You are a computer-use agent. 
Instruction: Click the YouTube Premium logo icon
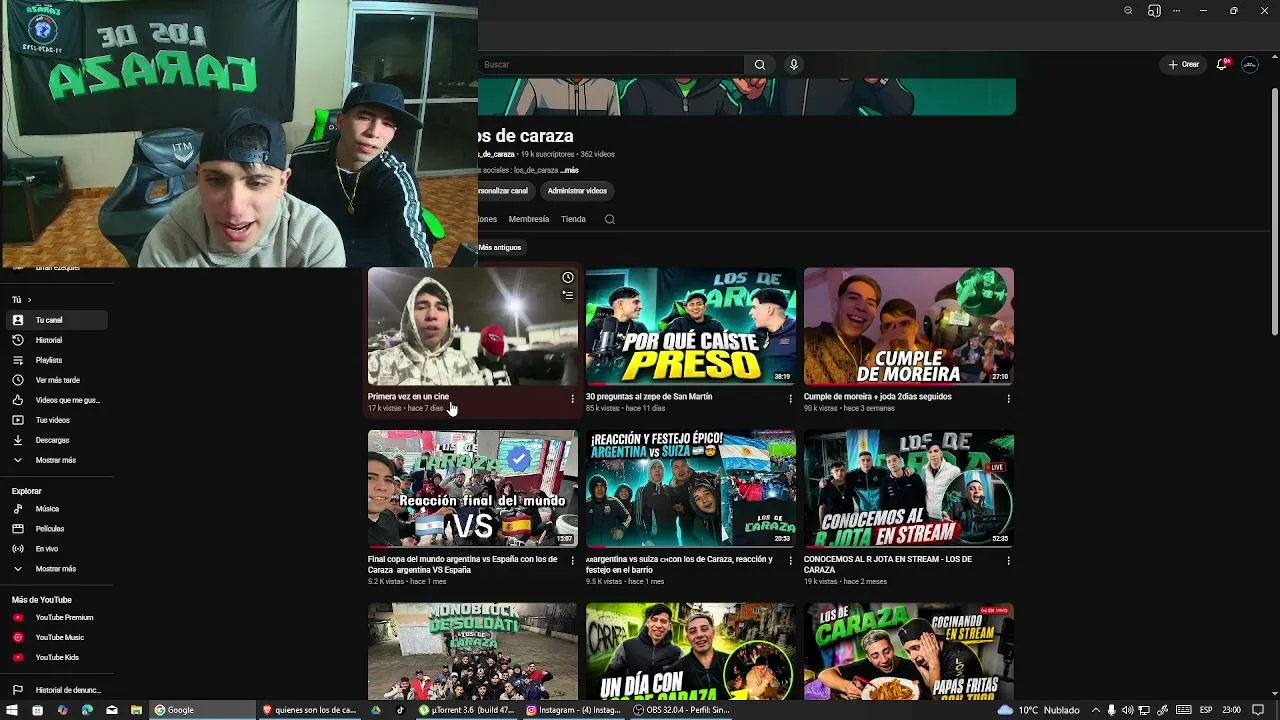click(x=17, y=618)
